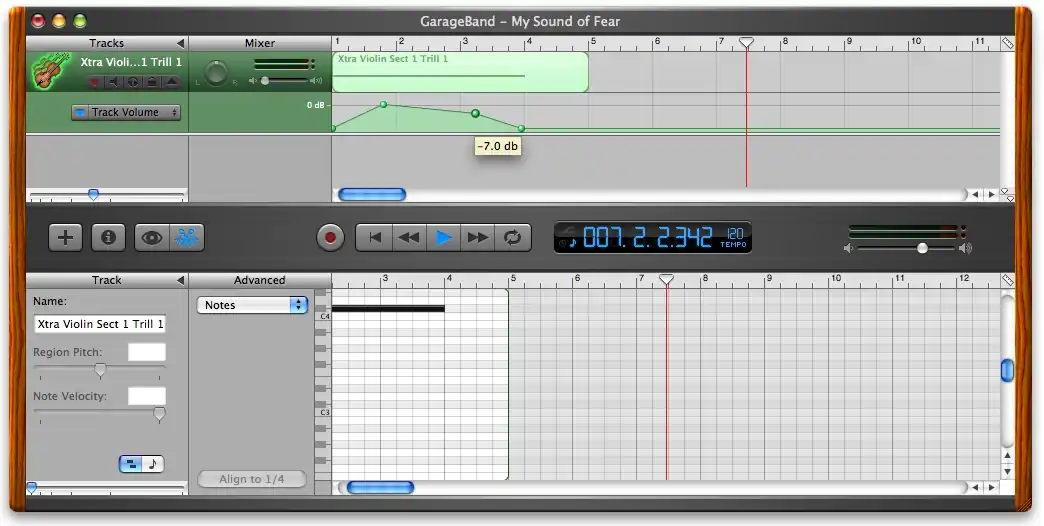Open the Track Info panel
1044x526 pixels.
(108, 237)
